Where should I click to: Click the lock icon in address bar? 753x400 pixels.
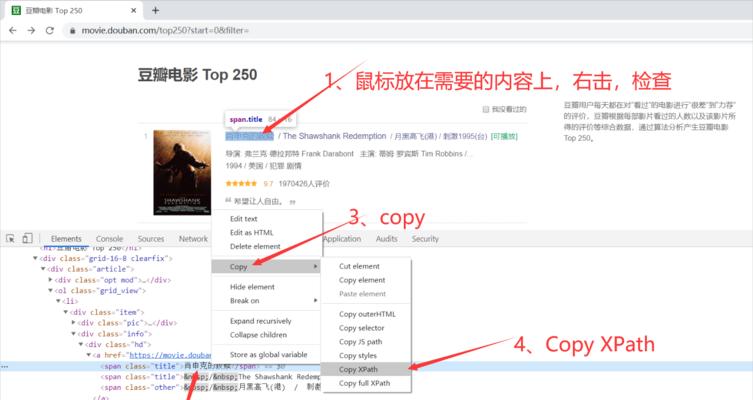click(x=73, y=30)
